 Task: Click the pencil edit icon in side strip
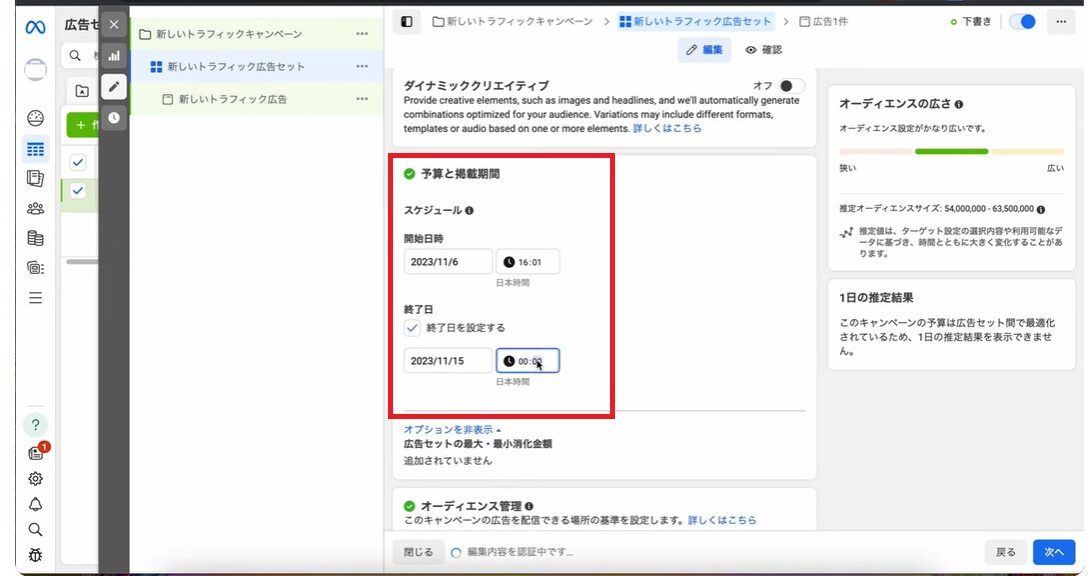coord(114,87)
